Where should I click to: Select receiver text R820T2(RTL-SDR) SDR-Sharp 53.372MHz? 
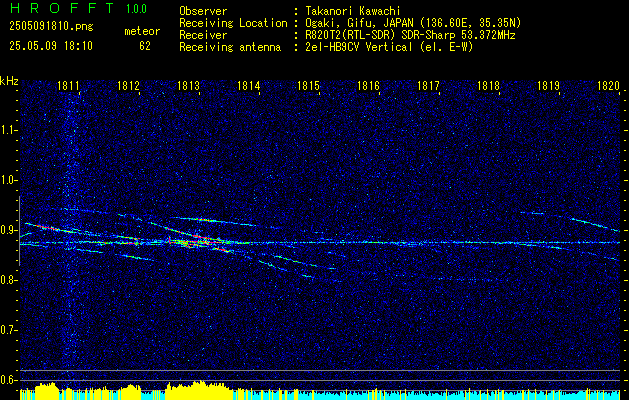[x=408, y=35]
